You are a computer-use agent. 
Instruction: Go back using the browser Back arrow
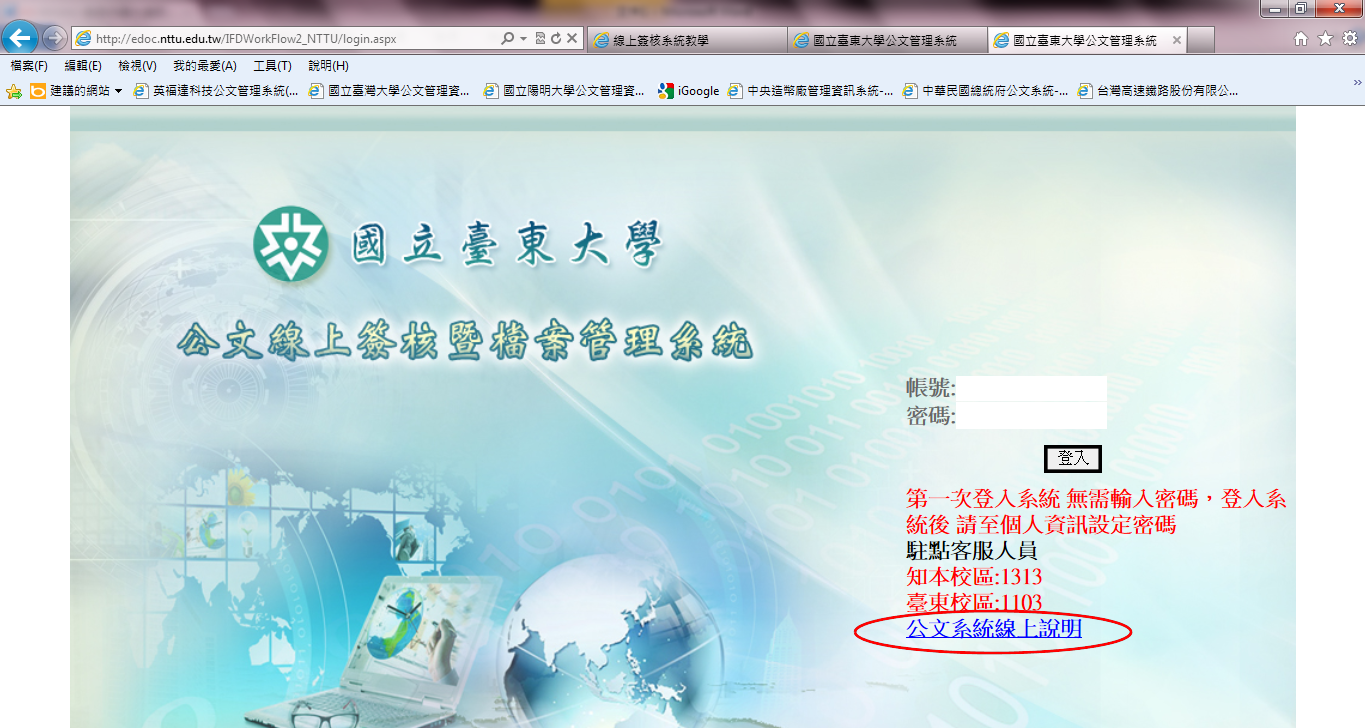21,39
